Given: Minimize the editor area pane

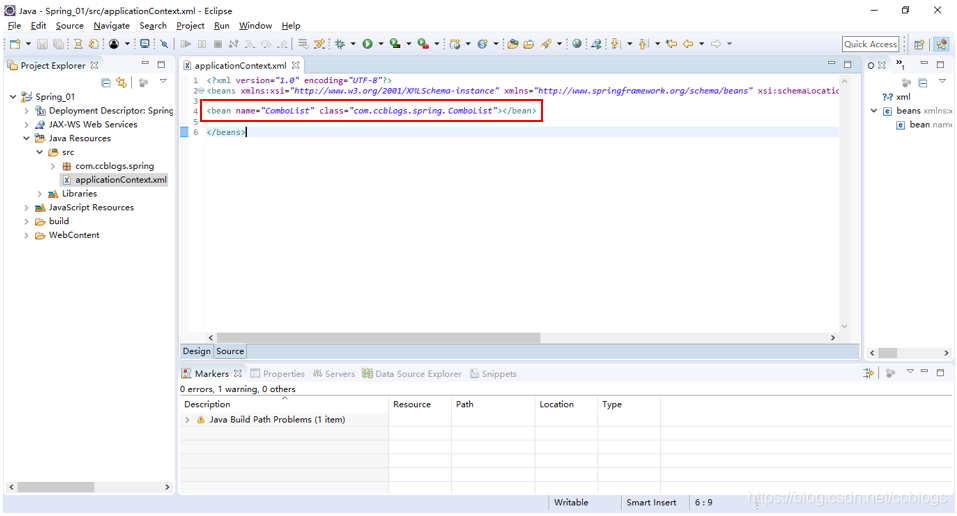Looking at the screenshot, I should coord(831,64).
